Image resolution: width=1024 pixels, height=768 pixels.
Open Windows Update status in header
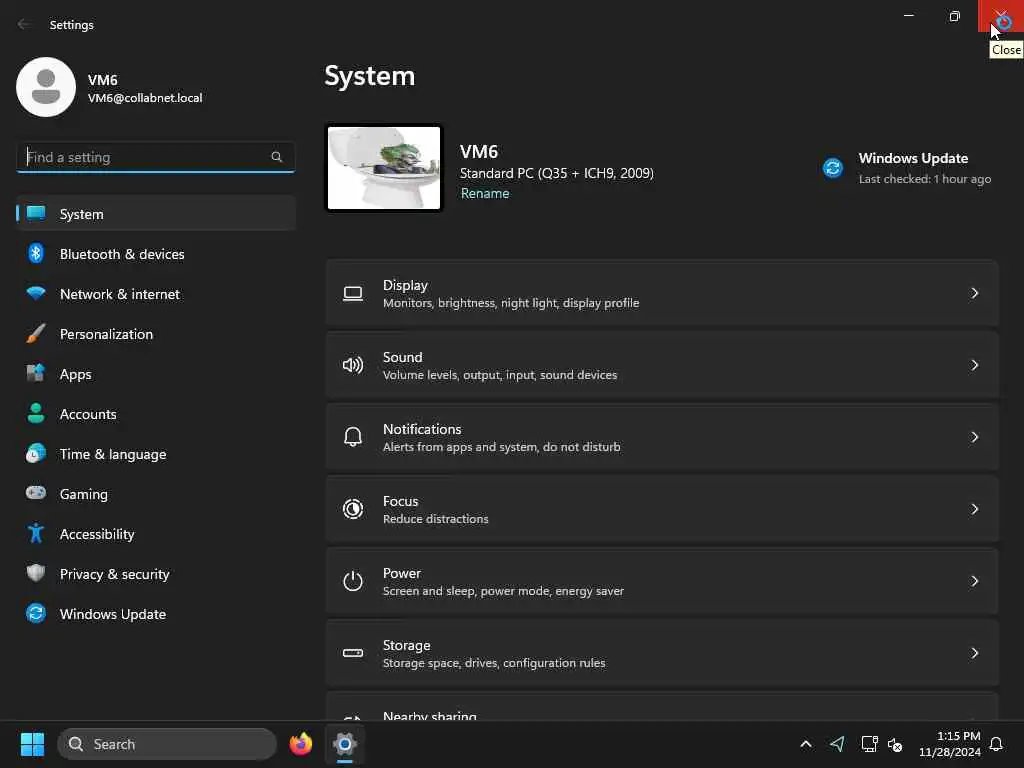[906, 168]
